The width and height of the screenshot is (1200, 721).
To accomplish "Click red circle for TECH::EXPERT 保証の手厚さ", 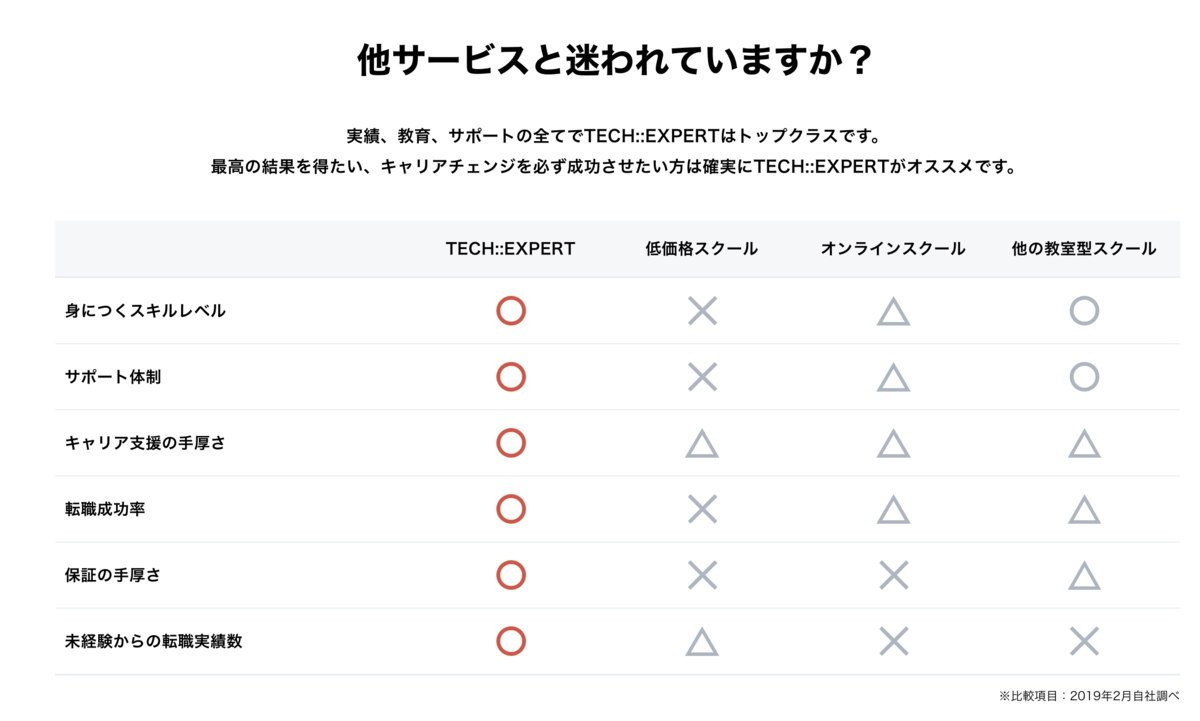I will (x=511, y=575).
